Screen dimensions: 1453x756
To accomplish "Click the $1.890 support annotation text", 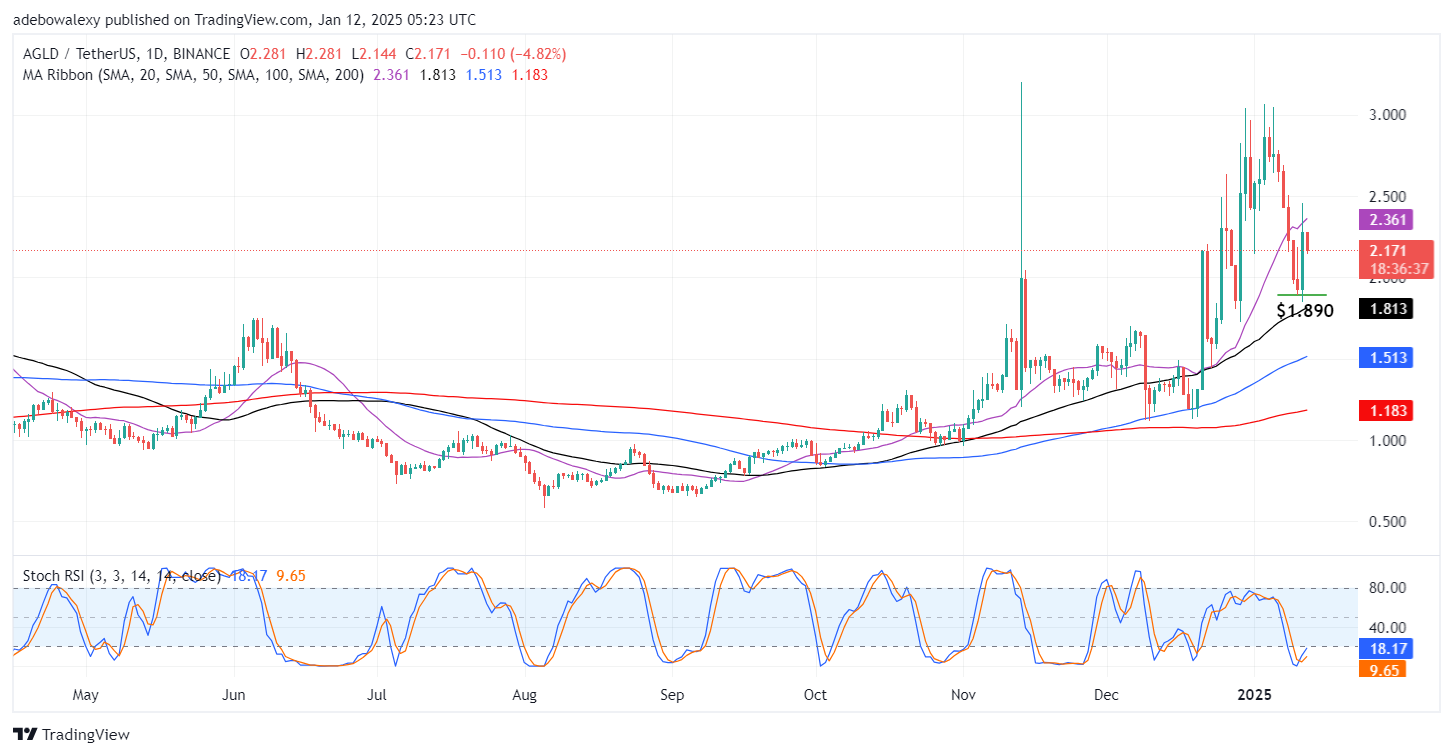I will coord(1305,310).
